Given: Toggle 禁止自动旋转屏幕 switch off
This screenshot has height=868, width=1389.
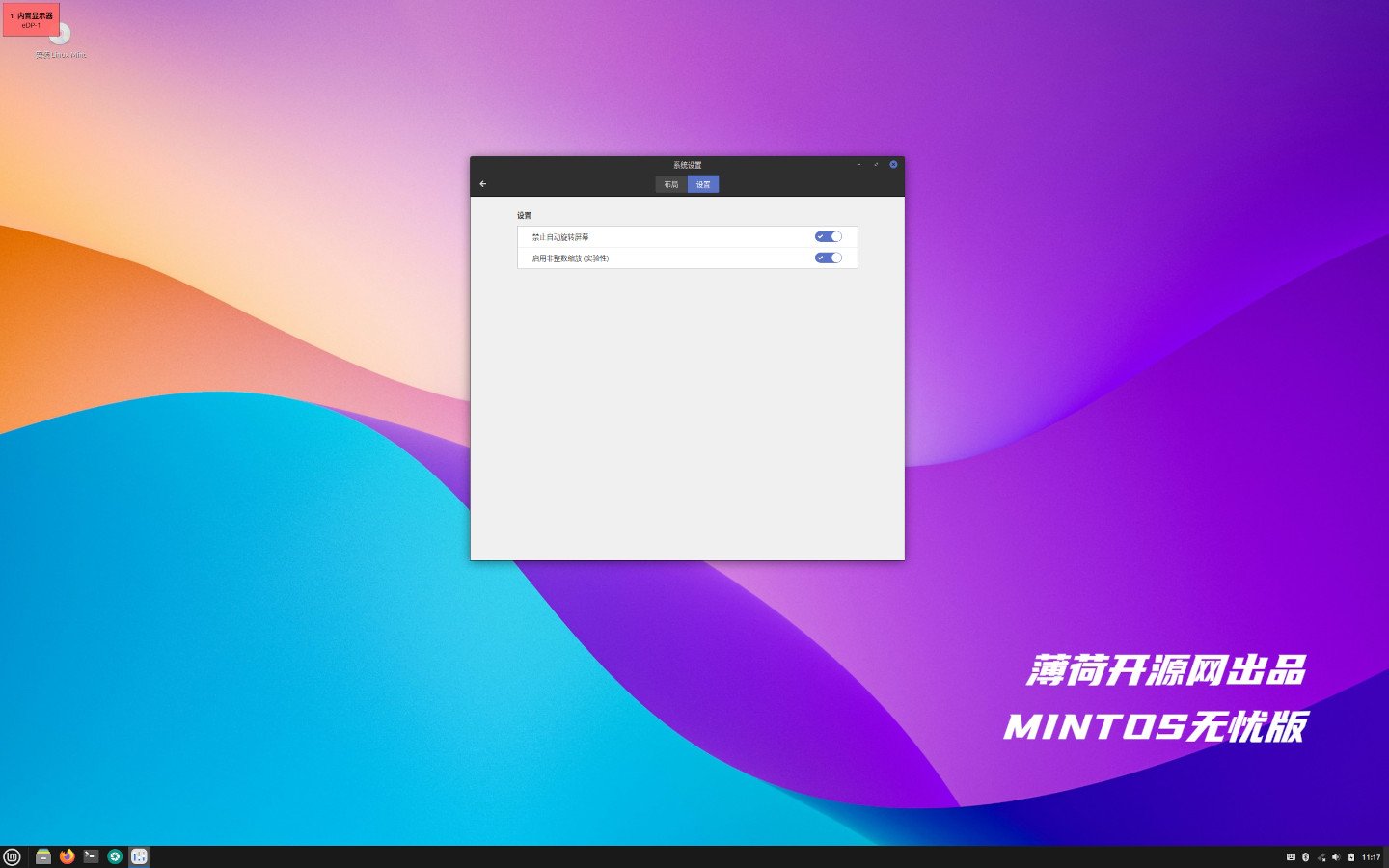Looking at the screenshot, I should pyautogui.click(x=829, y=236).
